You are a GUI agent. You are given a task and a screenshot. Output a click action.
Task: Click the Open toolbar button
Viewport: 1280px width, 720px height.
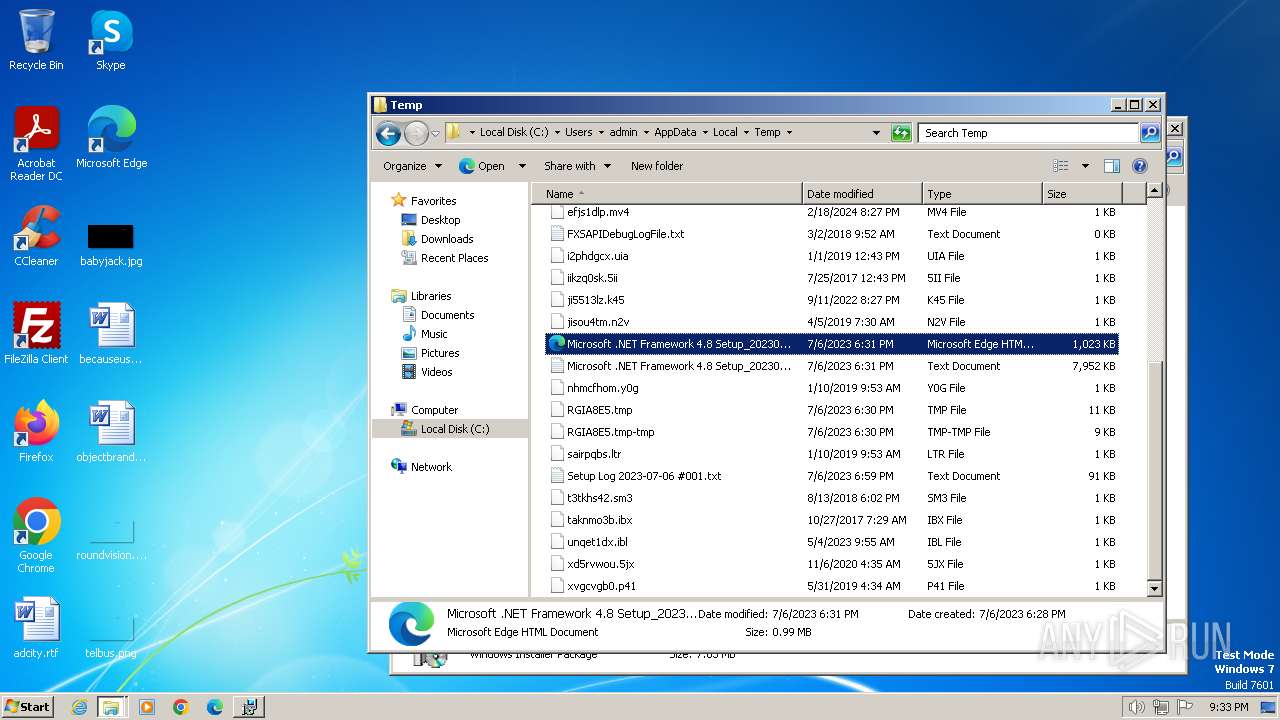tap(482, 166)
